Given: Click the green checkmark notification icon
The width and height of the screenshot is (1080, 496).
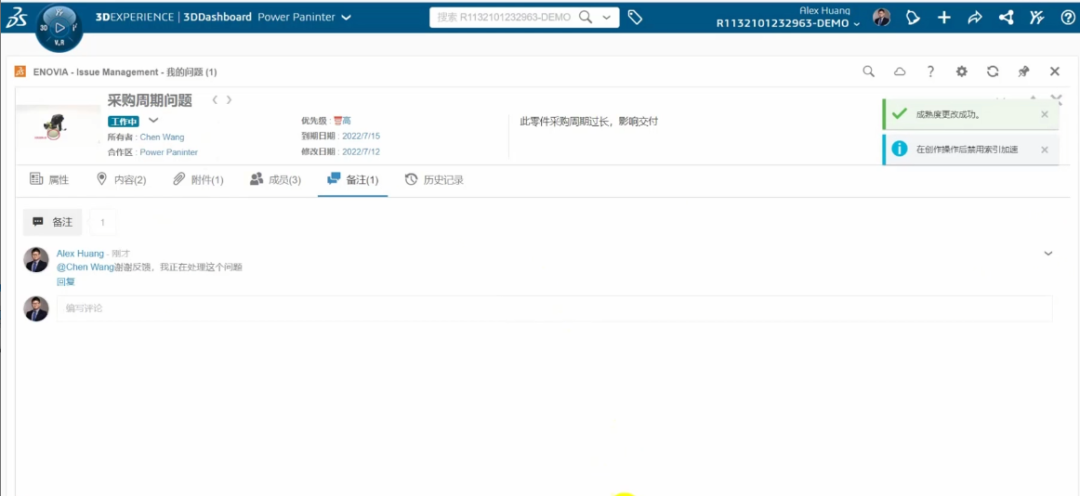Looking at the screenshot, I should [x=899, y=114].
